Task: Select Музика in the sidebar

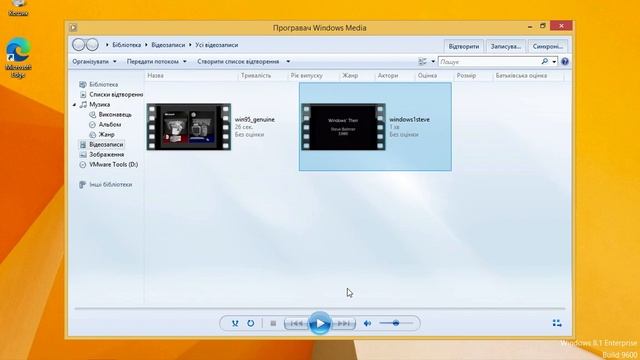Action: pyautogui.click(x=99, y=104)
